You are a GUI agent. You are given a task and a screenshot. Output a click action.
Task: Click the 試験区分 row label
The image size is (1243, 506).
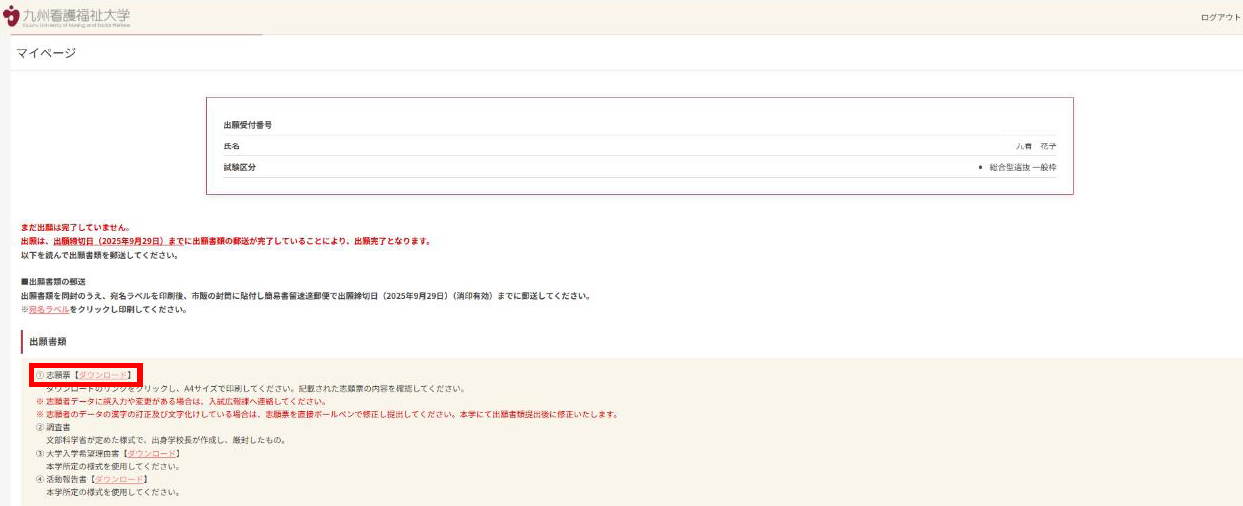239,167
